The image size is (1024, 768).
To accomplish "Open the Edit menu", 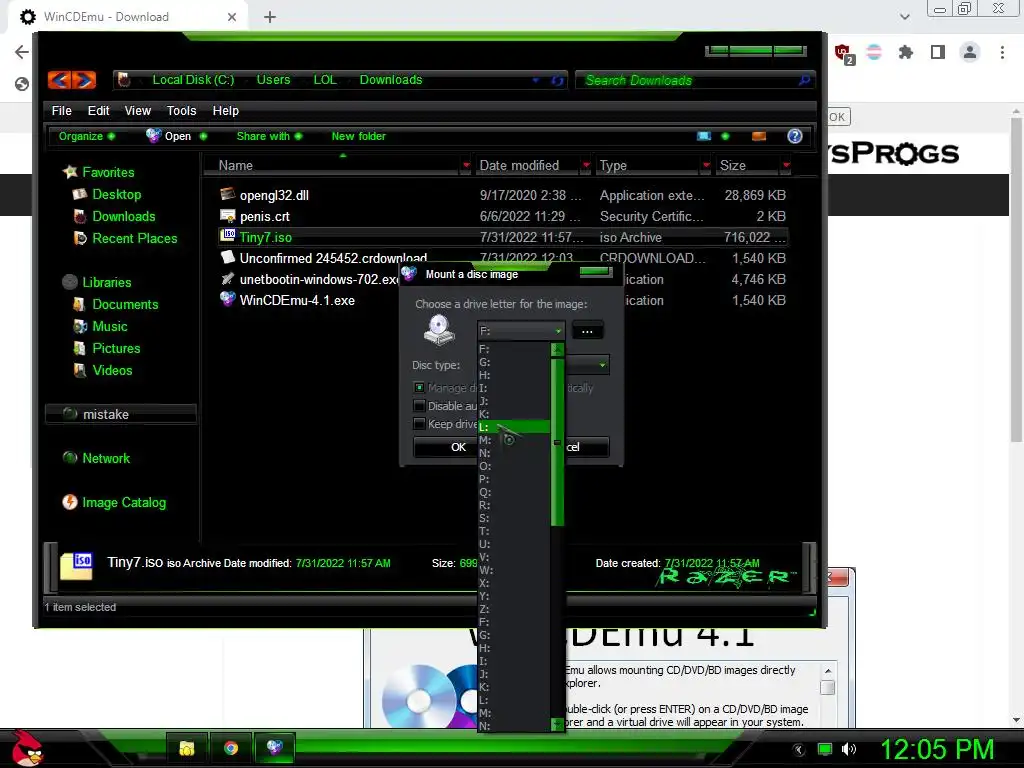I will pos(99,110).
